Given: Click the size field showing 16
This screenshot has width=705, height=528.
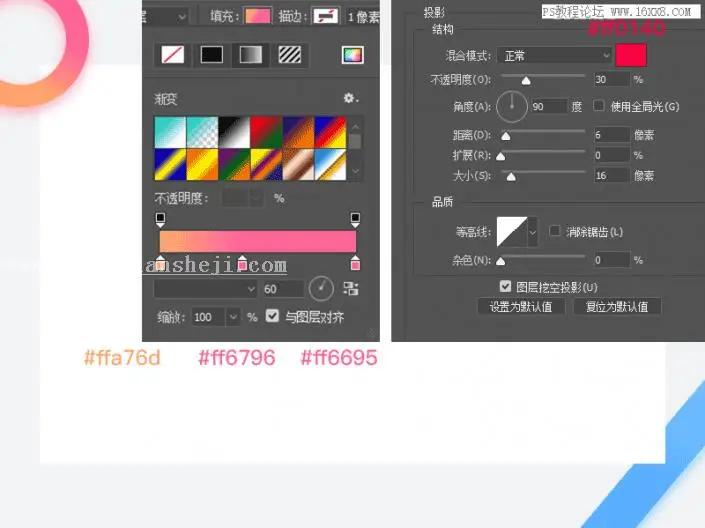Looking at the screenshot, I should coord(611,175).
